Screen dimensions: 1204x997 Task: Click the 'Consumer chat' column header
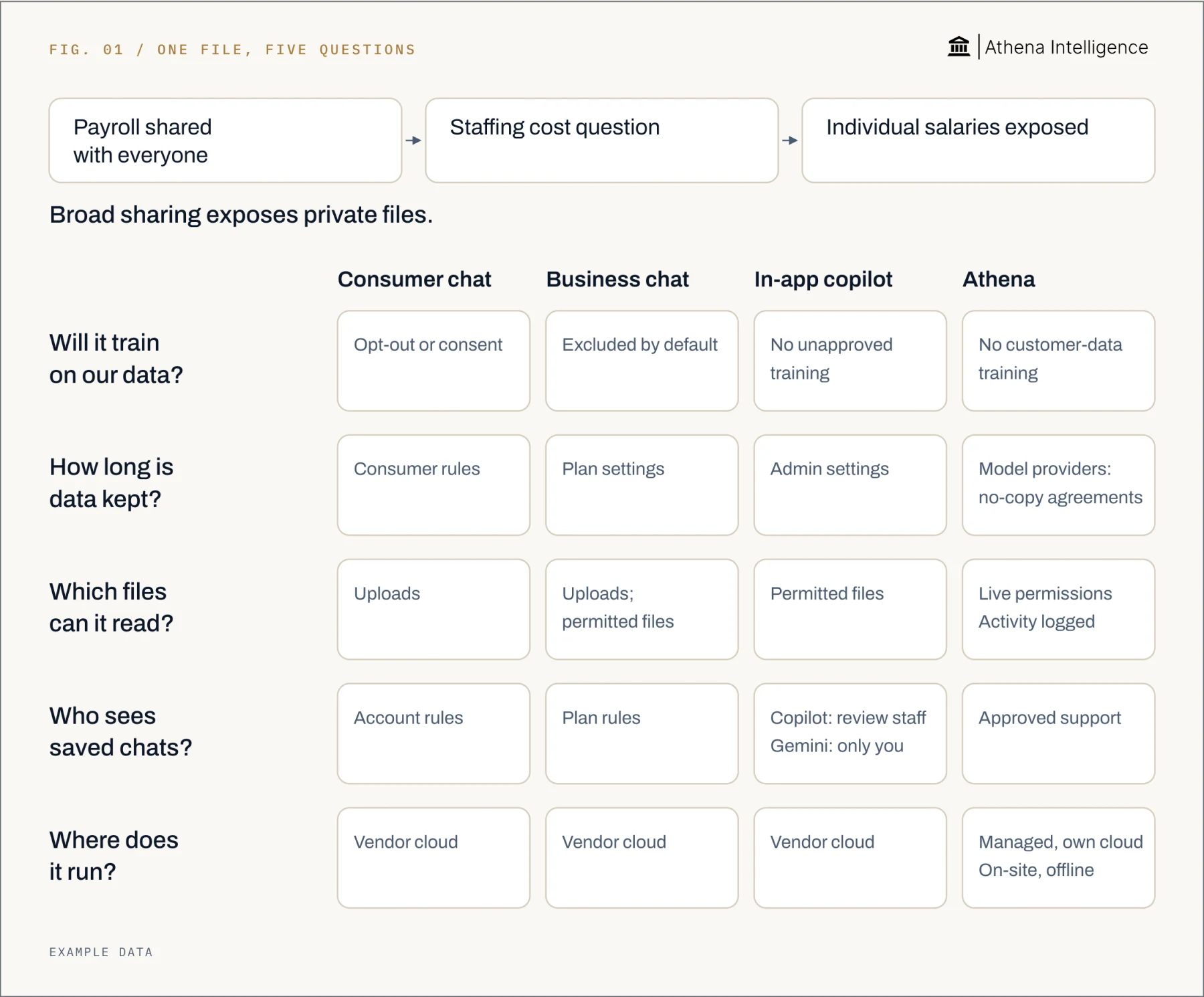point(414,279)
